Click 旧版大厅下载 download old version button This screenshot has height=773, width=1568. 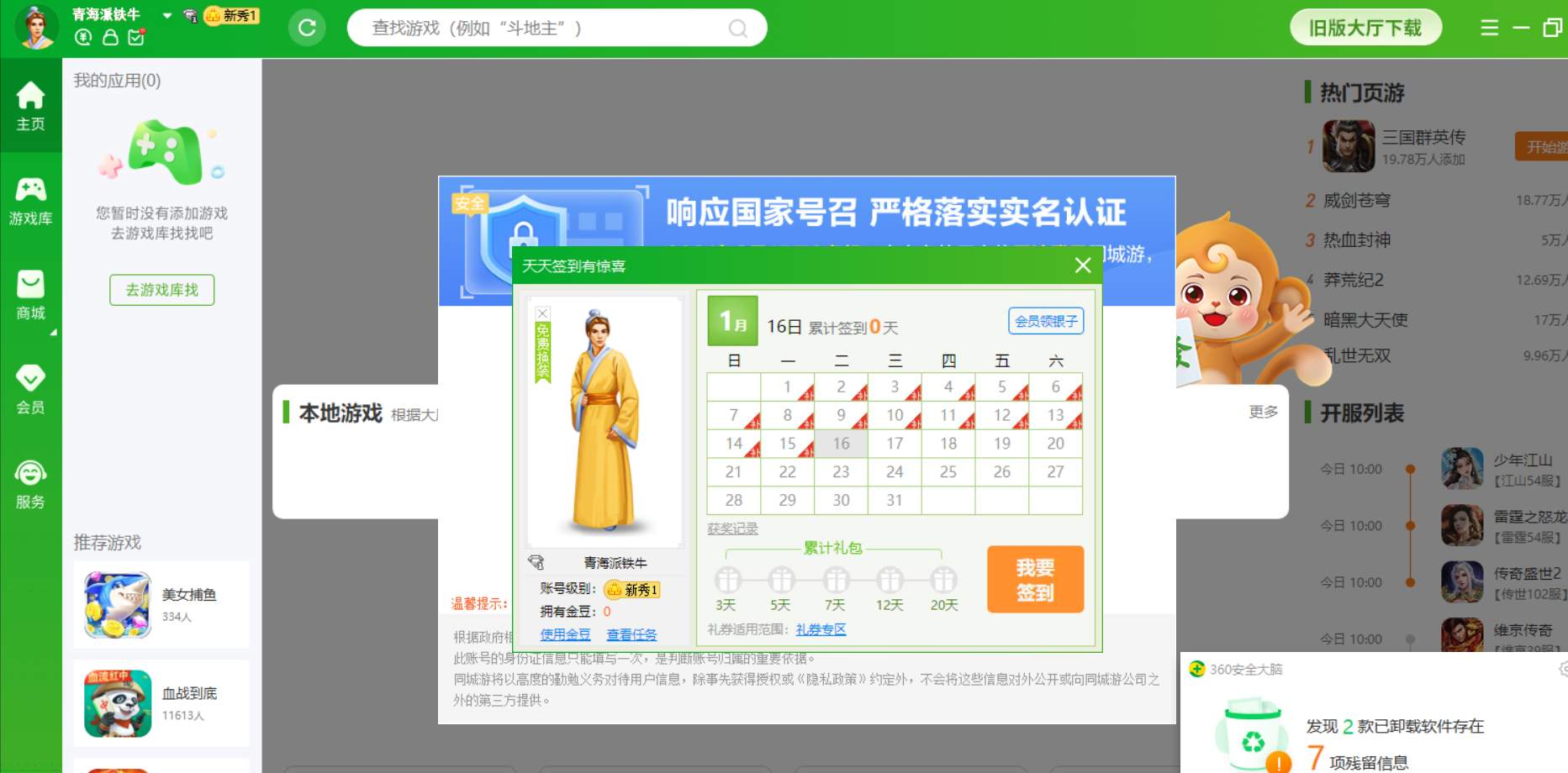tap(1365, 27)
